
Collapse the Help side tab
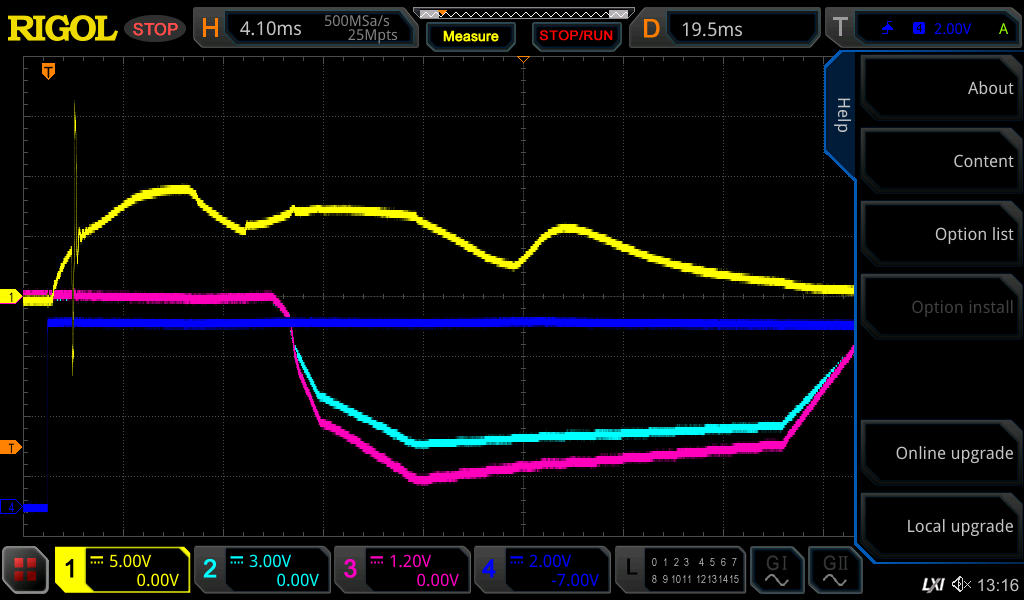tap(841, 115)
